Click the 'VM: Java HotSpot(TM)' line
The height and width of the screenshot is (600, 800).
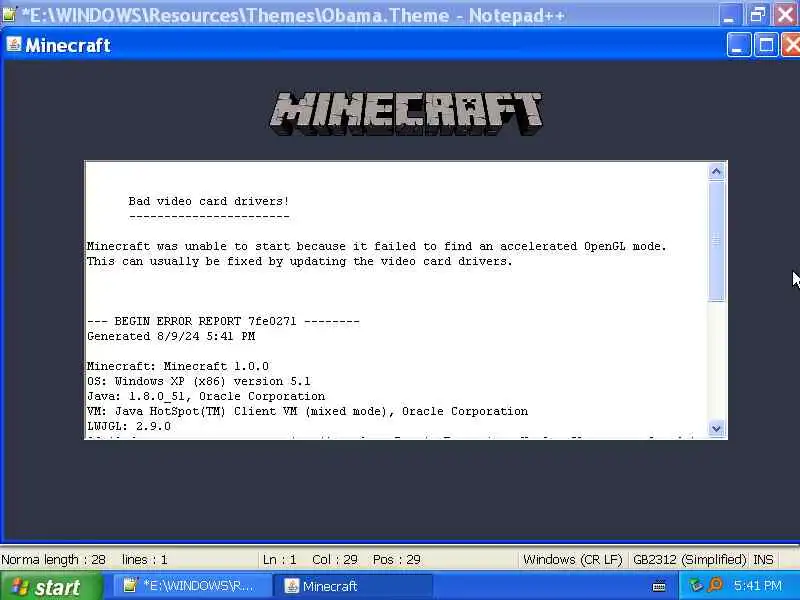pyautogui.click(x=308, y=411)
